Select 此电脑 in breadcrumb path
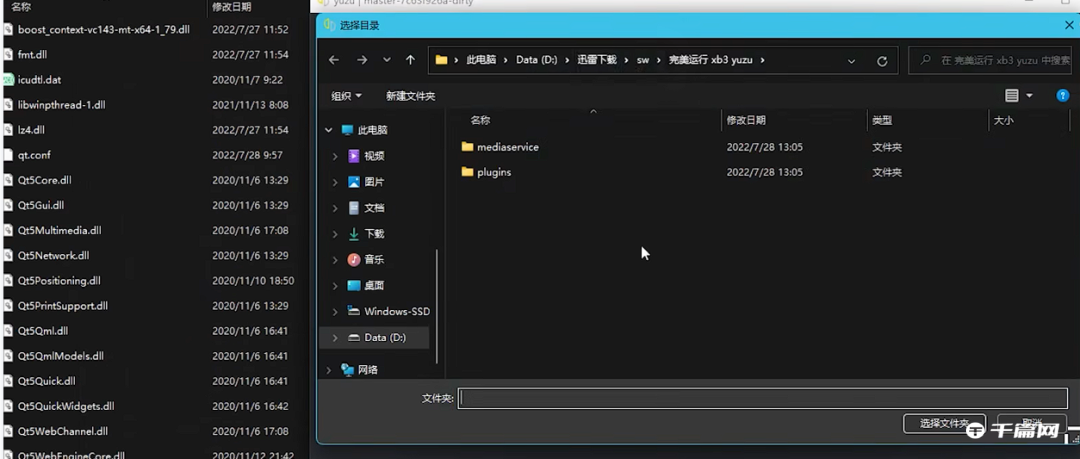Image resolution: width=1080 pixels, height=459 pixels. pos(481,60)
